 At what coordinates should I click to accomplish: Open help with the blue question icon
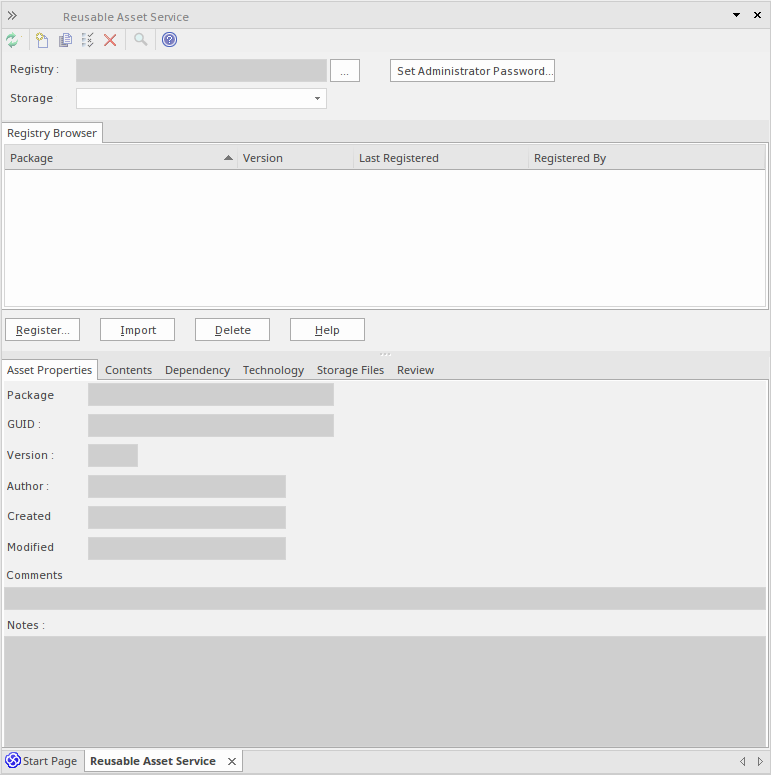169,40
